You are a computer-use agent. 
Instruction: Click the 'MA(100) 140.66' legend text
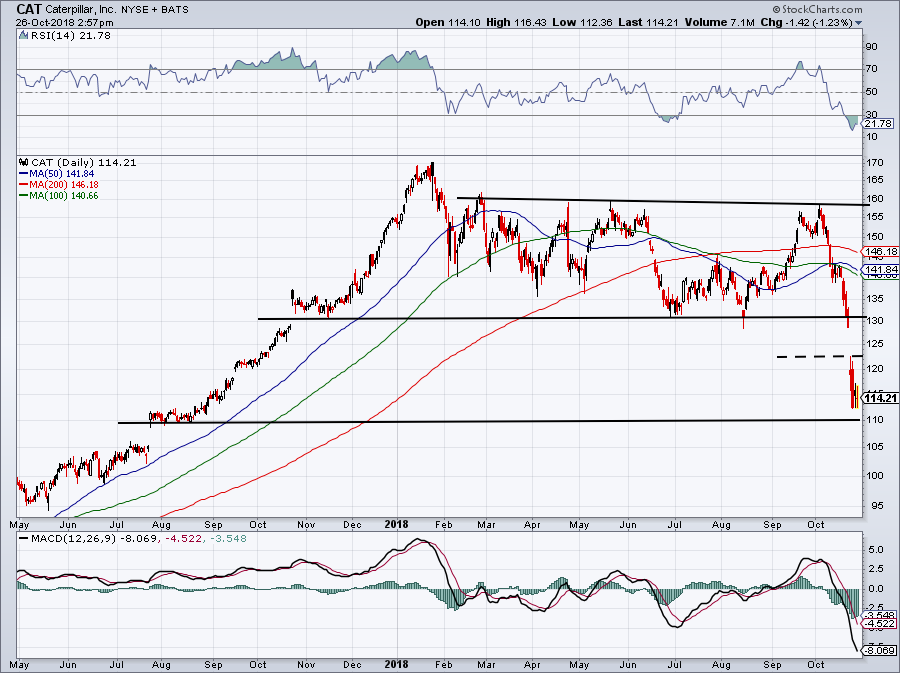(x=64, y=196)
